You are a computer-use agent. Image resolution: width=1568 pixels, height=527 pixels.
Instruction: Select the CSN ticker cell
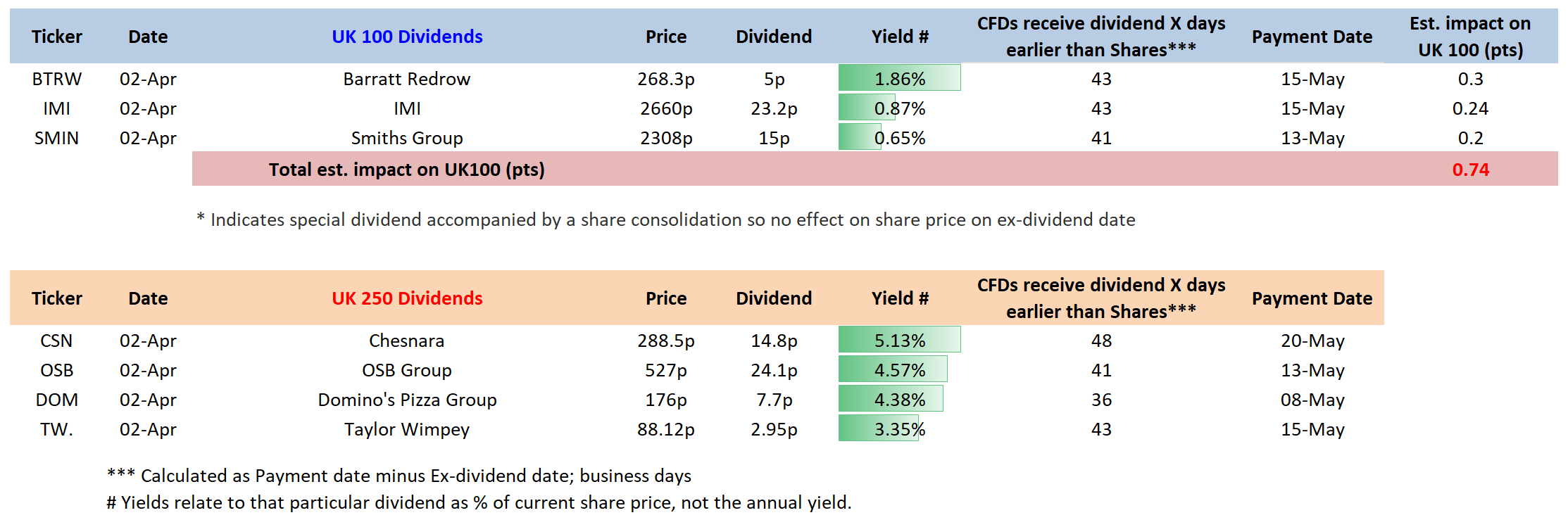[56, 341]
